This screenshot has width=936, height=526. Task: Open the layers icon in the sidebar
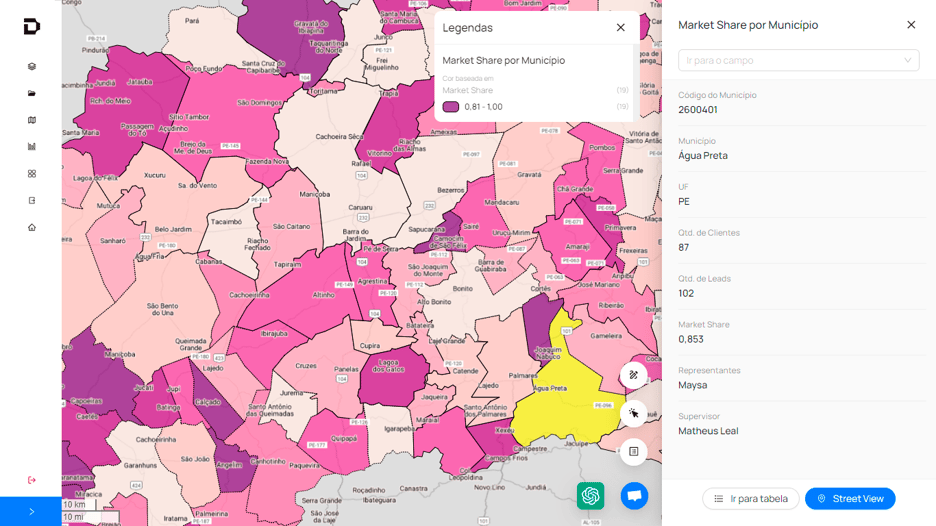click(x=32, y=66)
